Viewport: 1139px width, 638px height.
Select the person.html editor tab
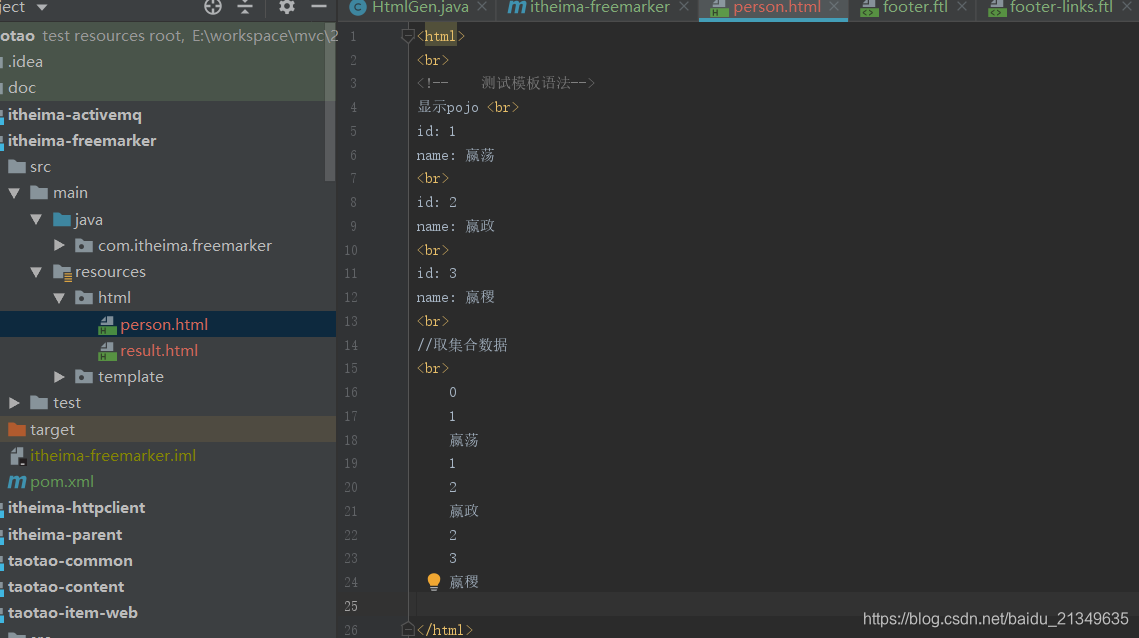coord(777,7)
